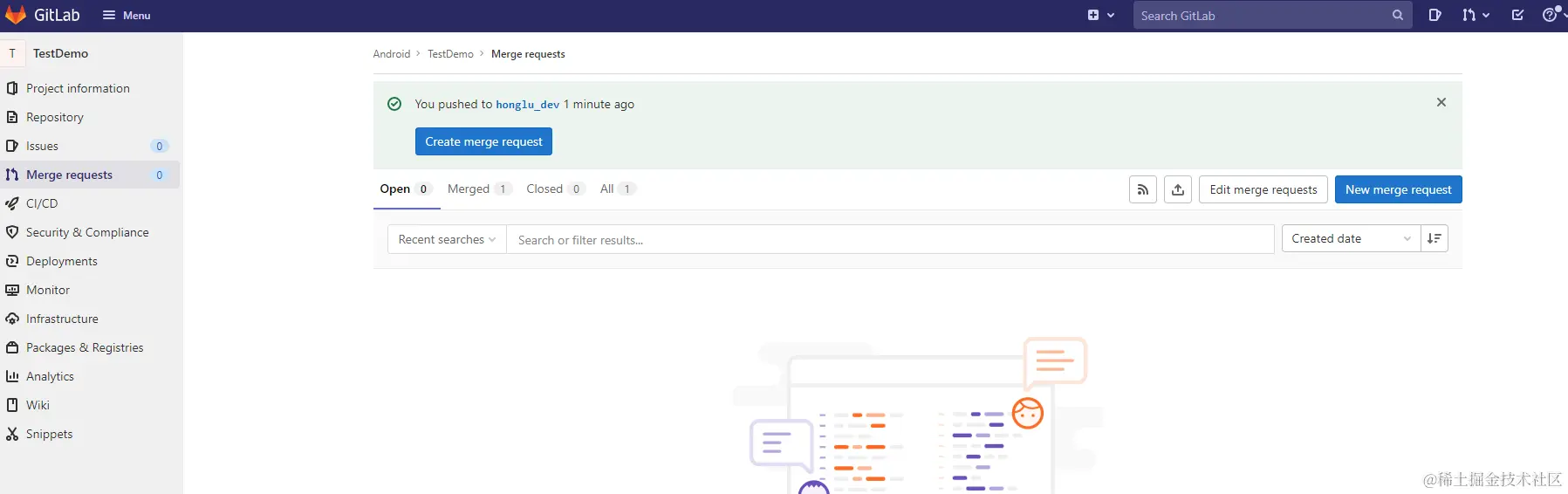Open CI/CD rocket icon in sidebar

pyautogui.click(x=12, y=203)
